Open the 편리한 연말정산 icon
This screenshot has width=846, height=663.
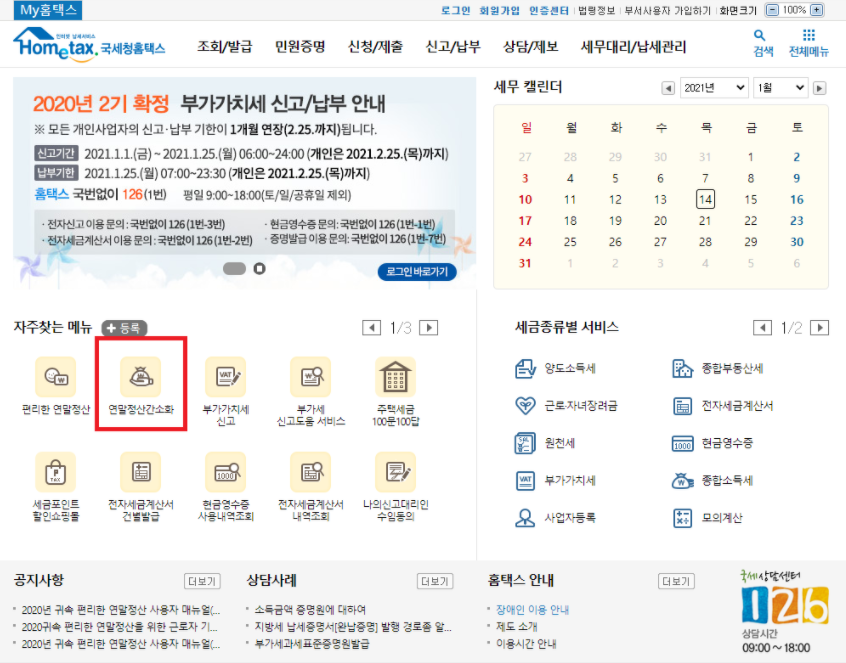coord(56,377)
